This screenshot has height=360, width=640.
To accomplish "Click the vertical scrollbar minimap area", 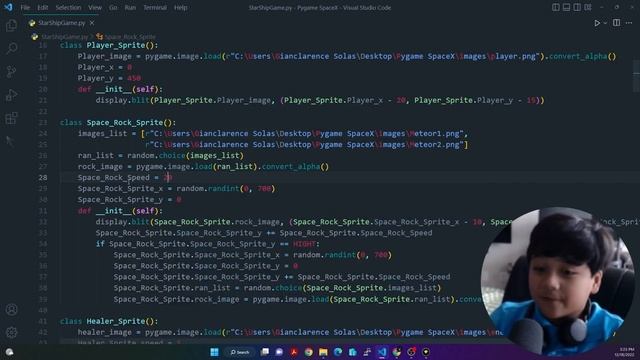I will point(636,76).
